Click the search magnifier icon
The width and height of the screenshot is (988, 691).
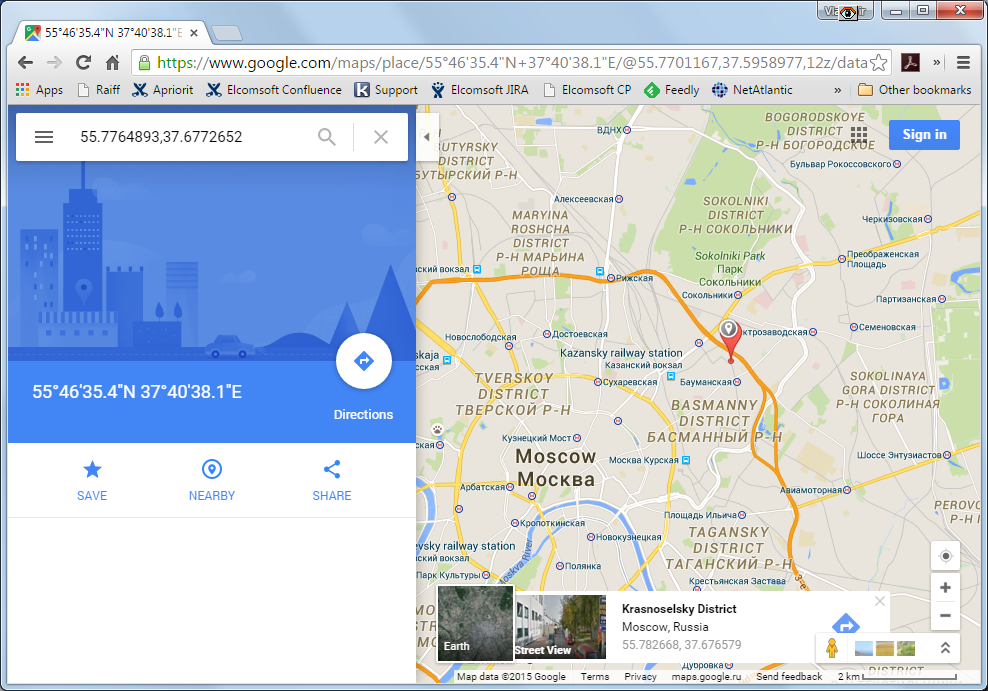pyautogui.click(x=327, y=137)
